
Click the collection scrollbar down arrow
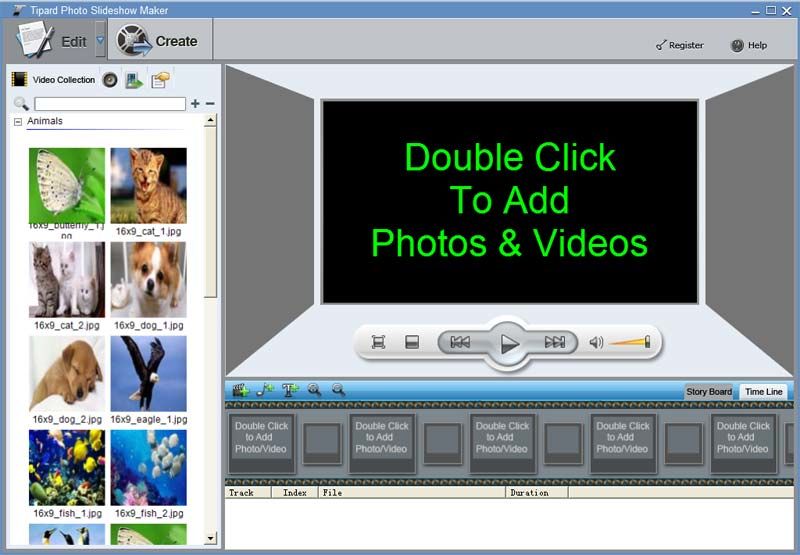(211, 538)
